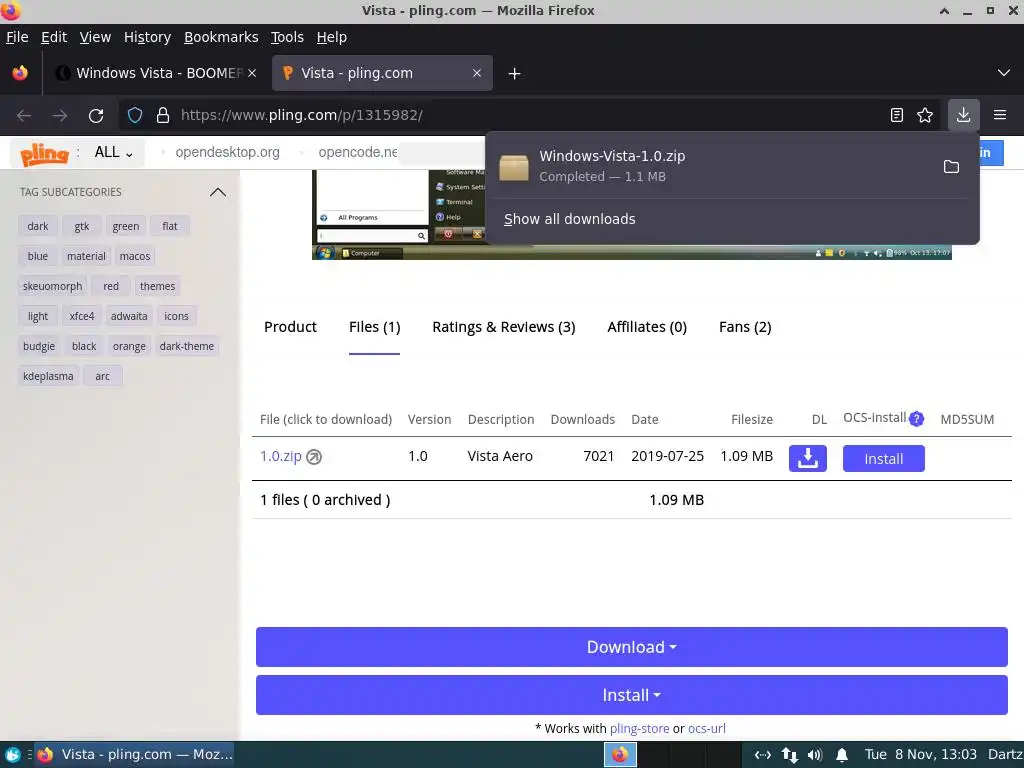Open the History menu

coord(148,37)
